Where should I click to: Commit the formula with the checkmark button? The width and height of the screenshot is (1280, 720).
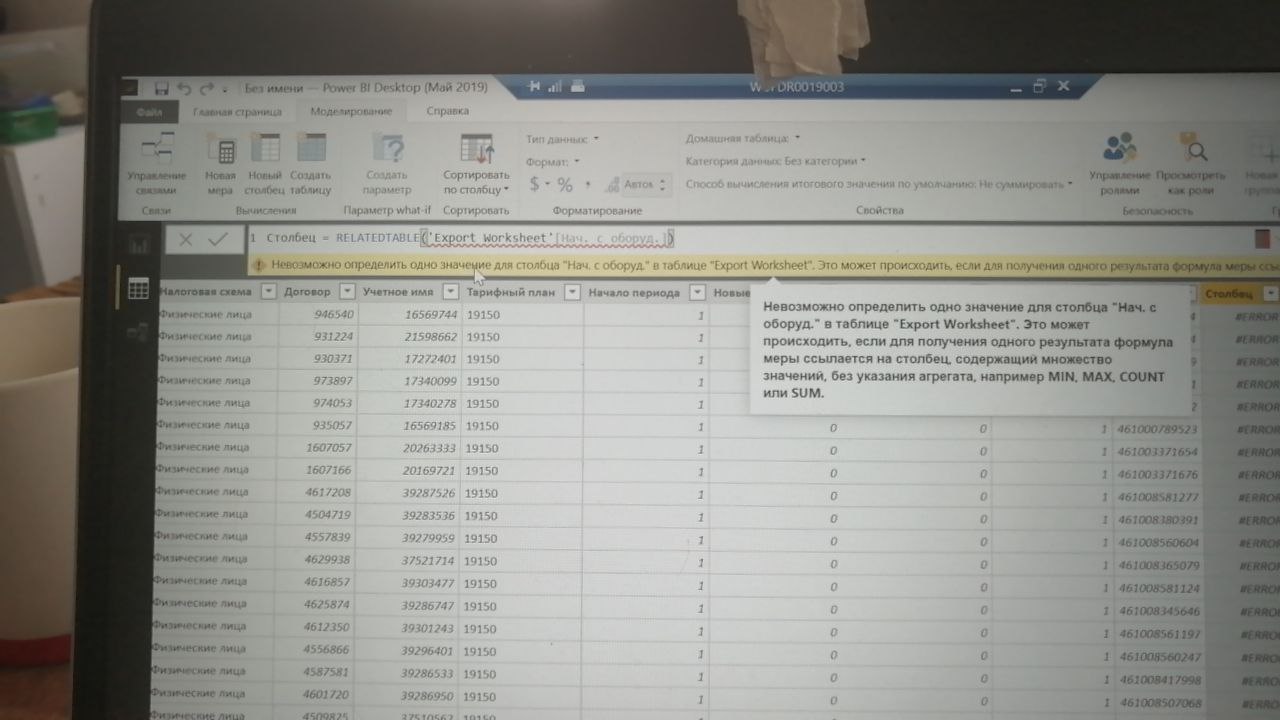click(x=217, y=239)
